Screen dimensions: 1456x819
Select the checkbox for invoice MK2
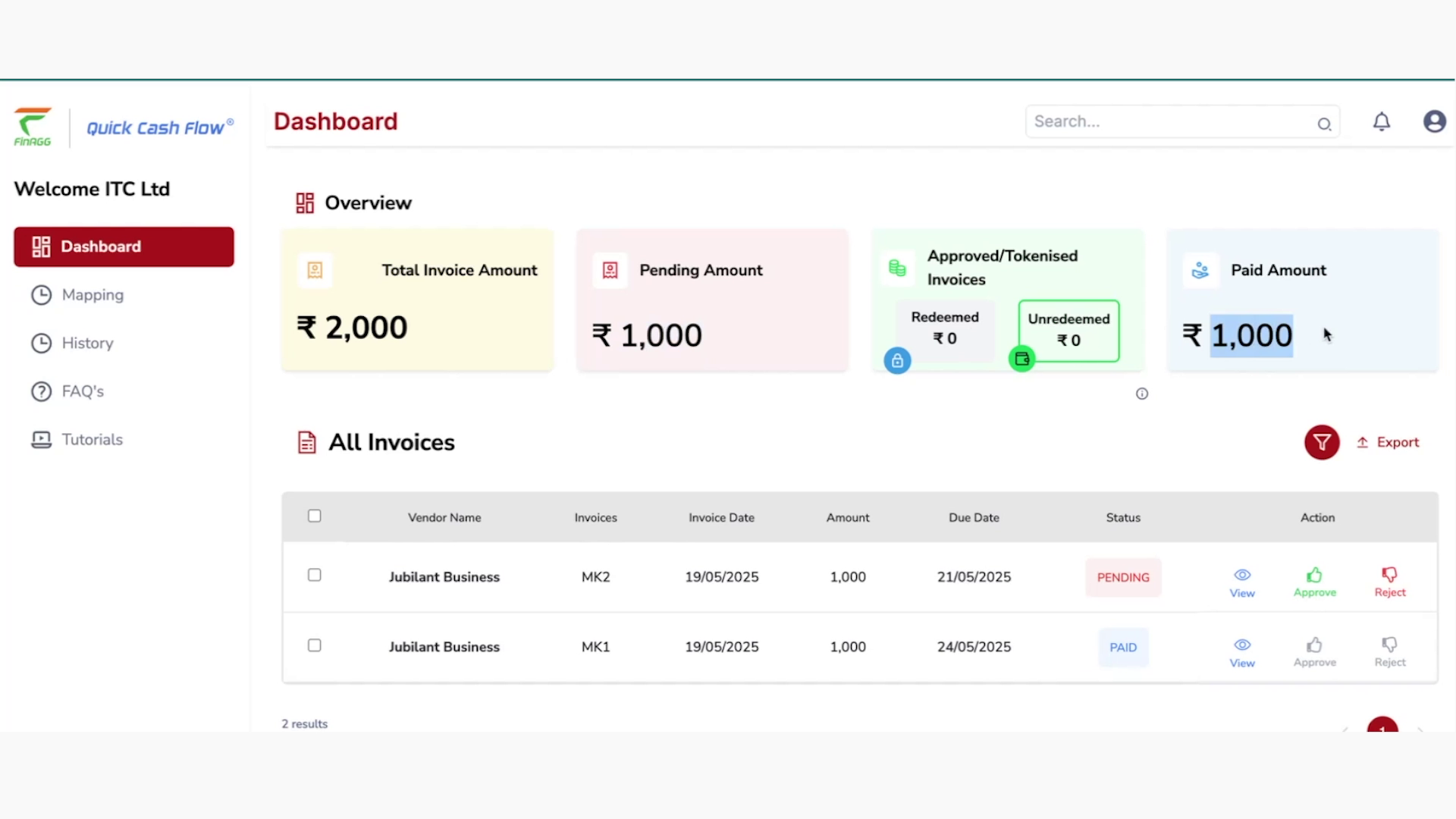315,575
